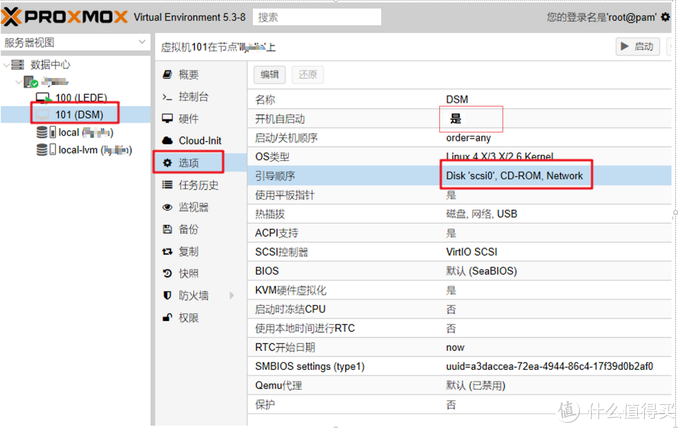Select the local storage entry
Screen dimensions: 680x428
click(x=76, y=132)
